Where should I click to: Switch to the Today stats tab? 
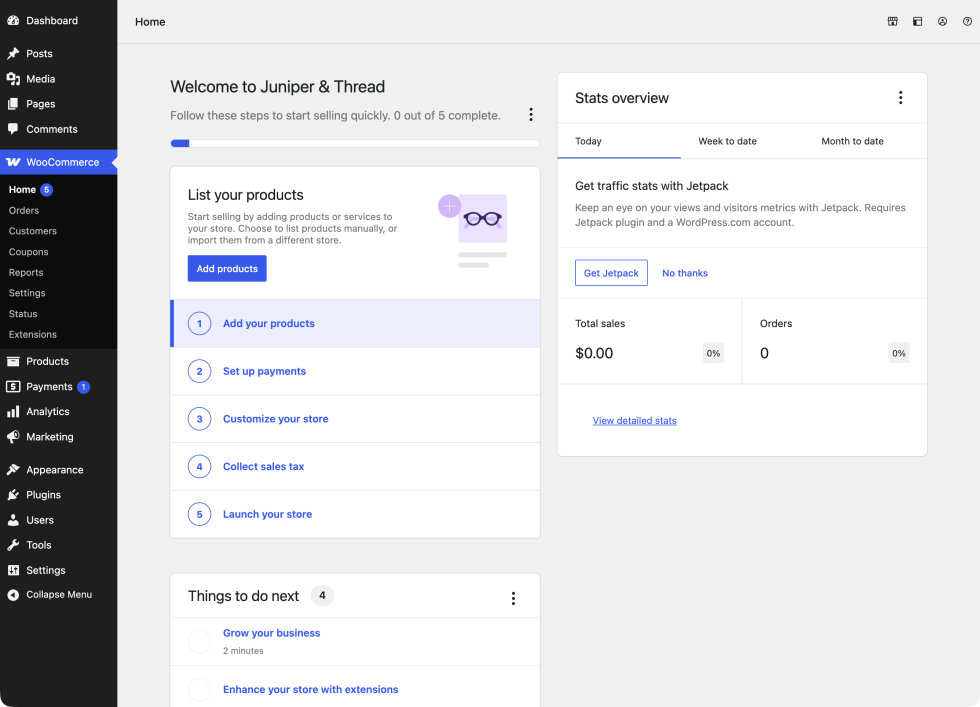[x=619, y=141]
